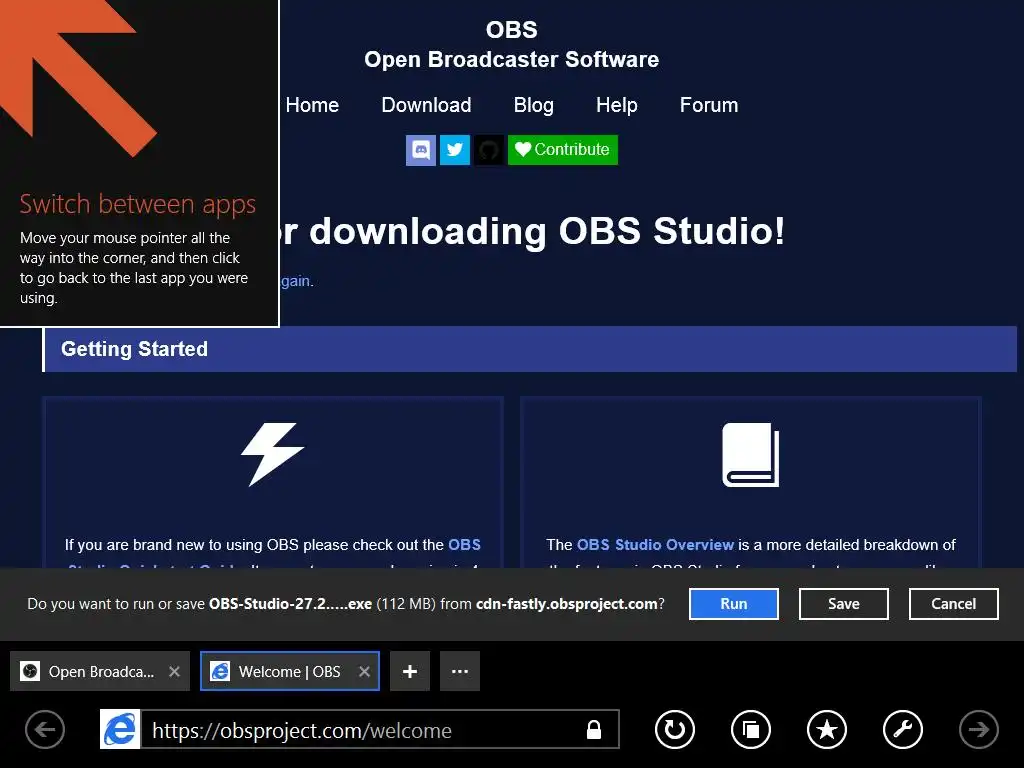
Task: Go to the Home nav item
Action: [312, 105]
